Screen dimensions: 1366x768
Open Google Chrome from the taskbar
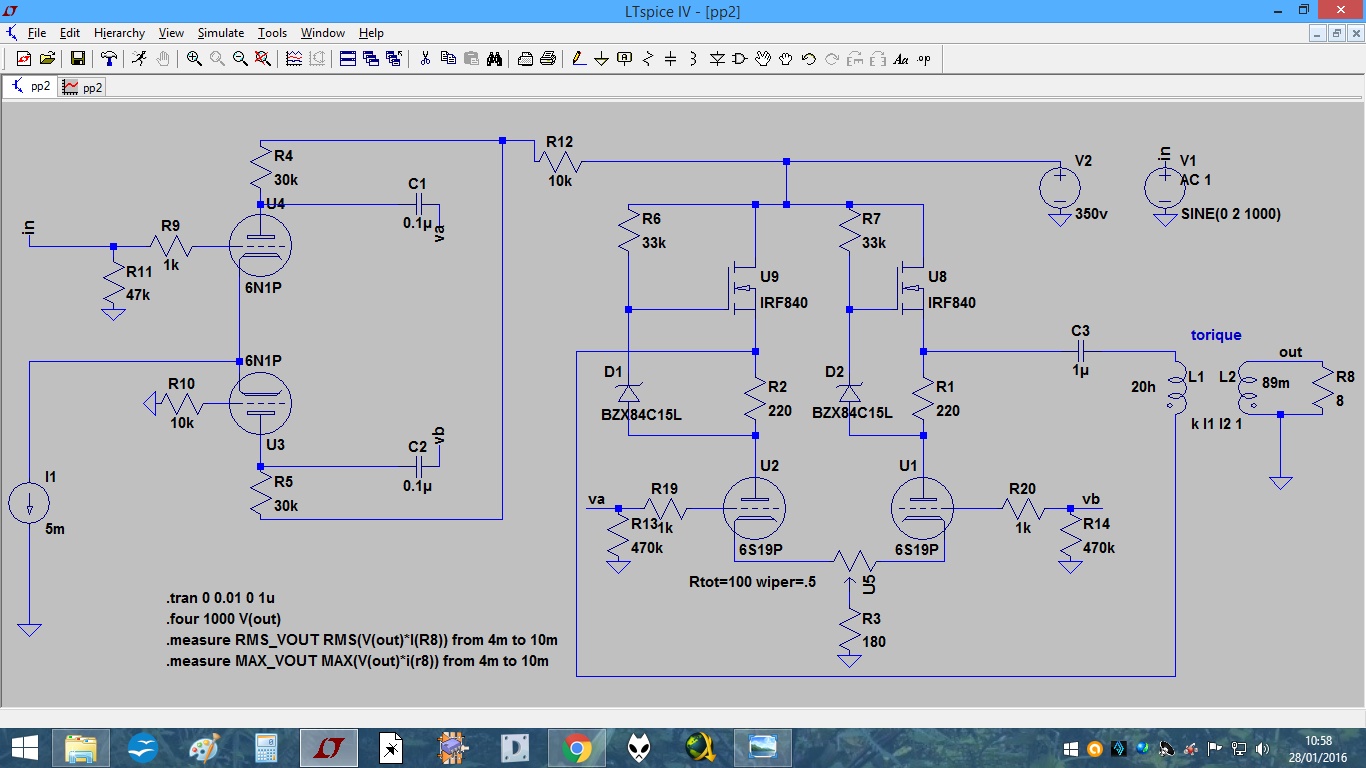(577, 748)
